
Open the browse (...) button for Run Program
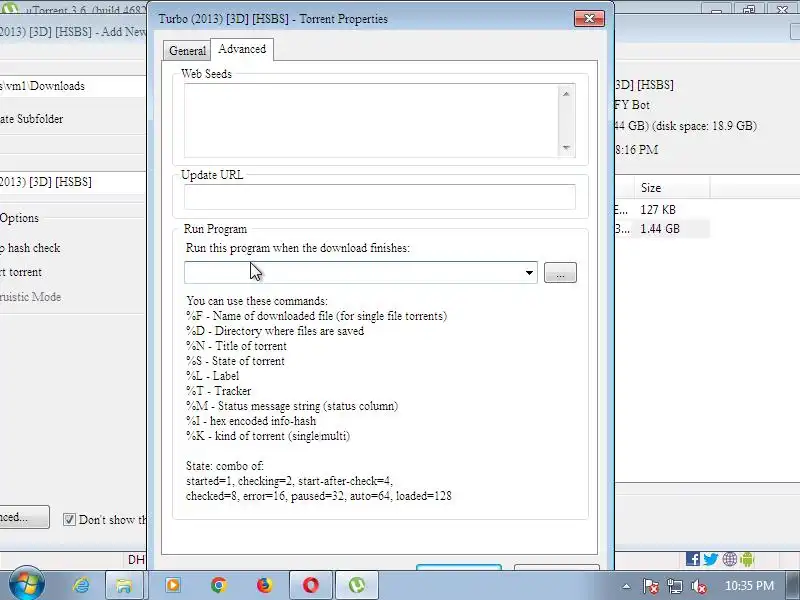pyautogui.click(x=560, y=272)
